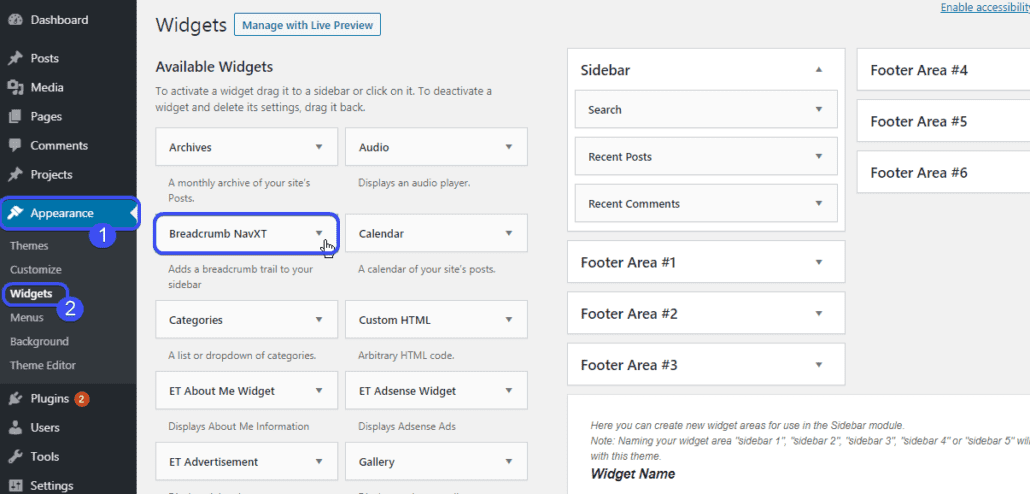Expand the Categories widget arrow
1030x494 pixels.
[319, 320]
